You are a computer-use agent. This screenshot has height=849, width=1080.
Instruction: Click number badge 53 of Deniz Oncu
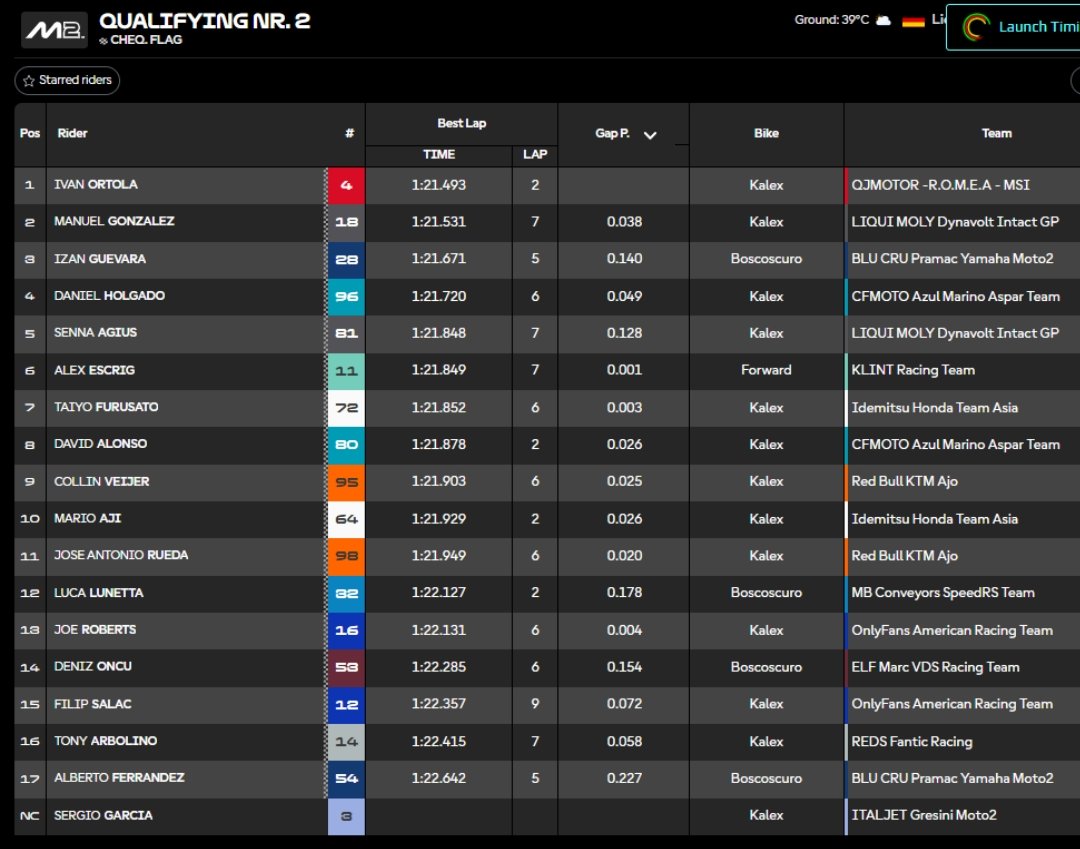(x=346, y=667)
